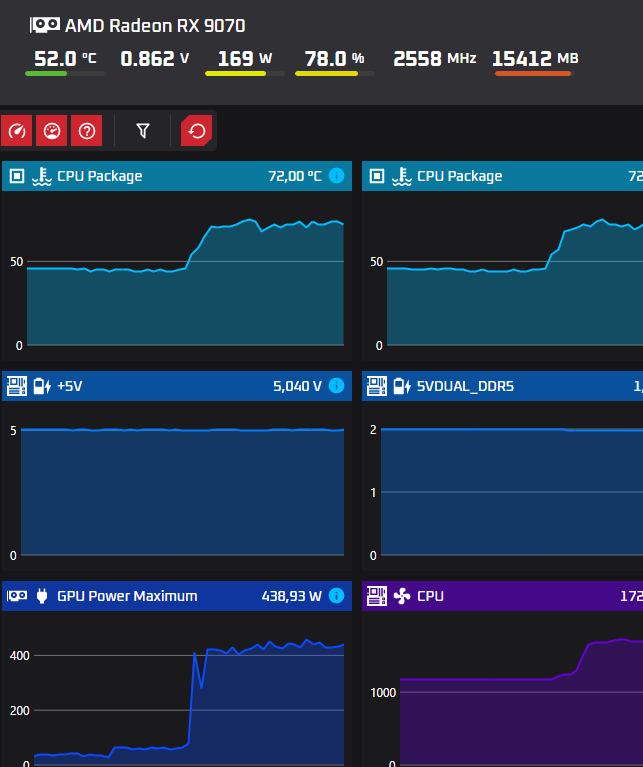
Task: Click the graphics card icon beside AMD Radeon
Action: (45, 25)
